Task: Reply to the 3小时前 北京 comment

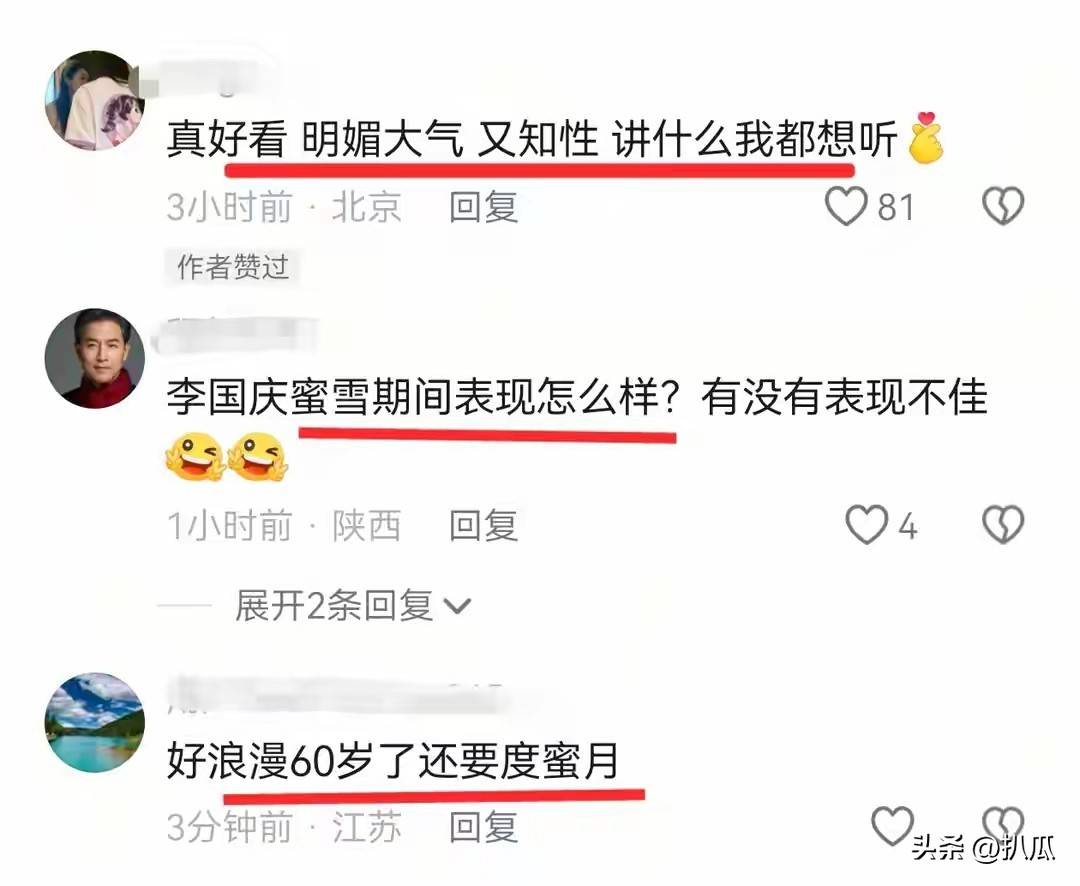Action: point(484,207)
